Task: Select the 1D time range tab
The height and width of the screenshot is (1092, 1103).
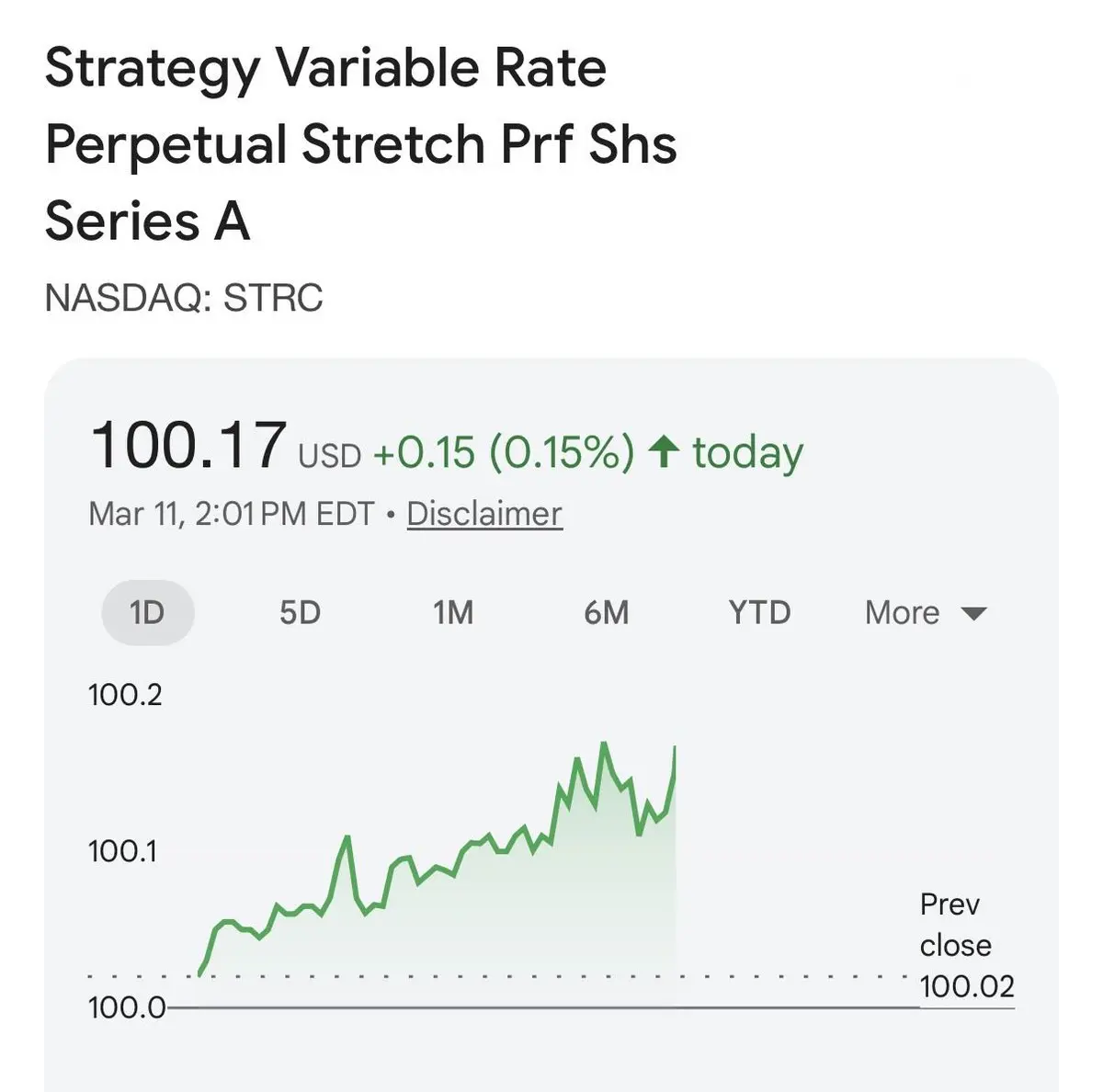Action: [x=147, y=612]
